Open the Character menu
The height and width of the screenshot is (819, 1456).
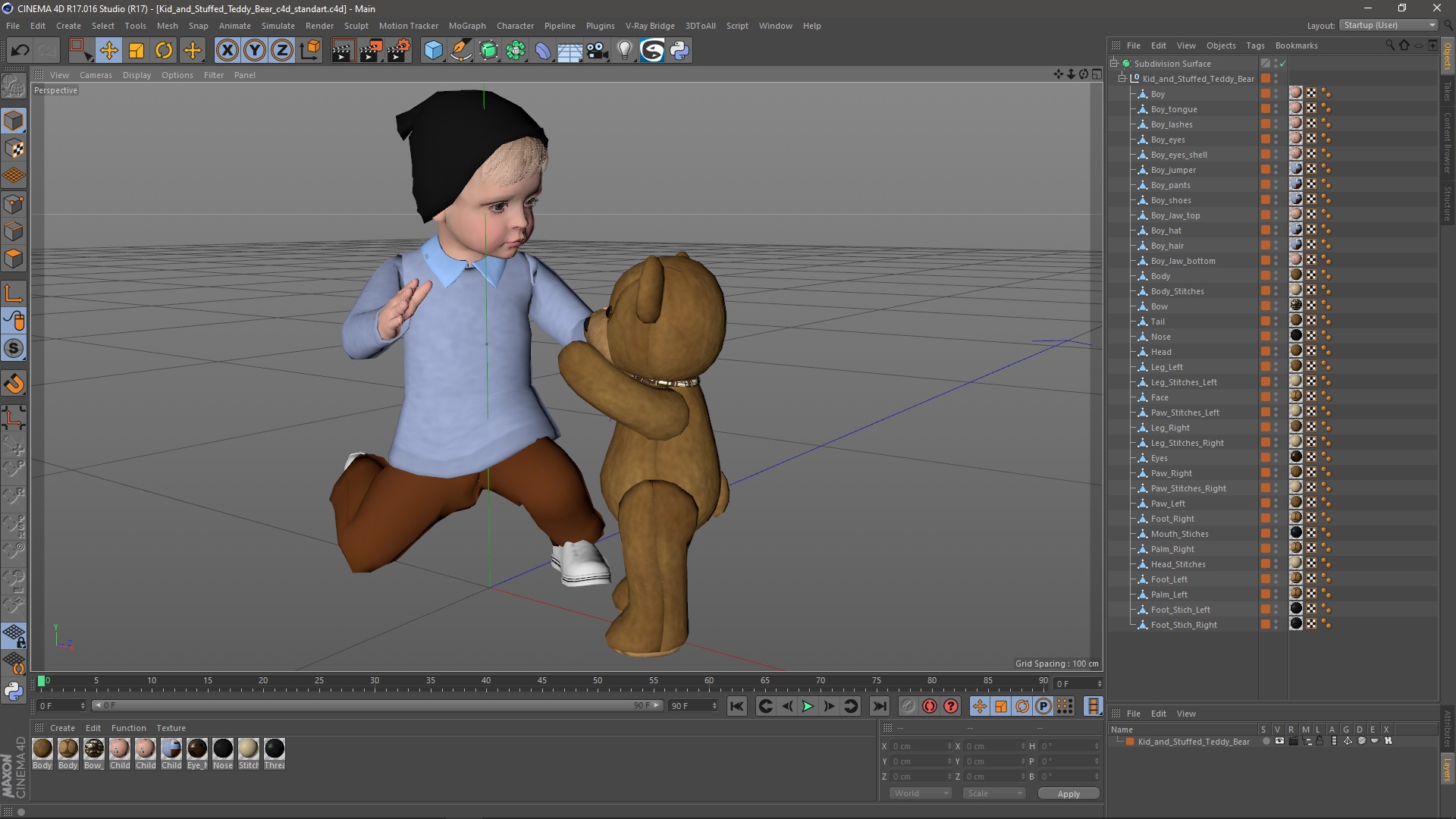click(x=516, y=26)
